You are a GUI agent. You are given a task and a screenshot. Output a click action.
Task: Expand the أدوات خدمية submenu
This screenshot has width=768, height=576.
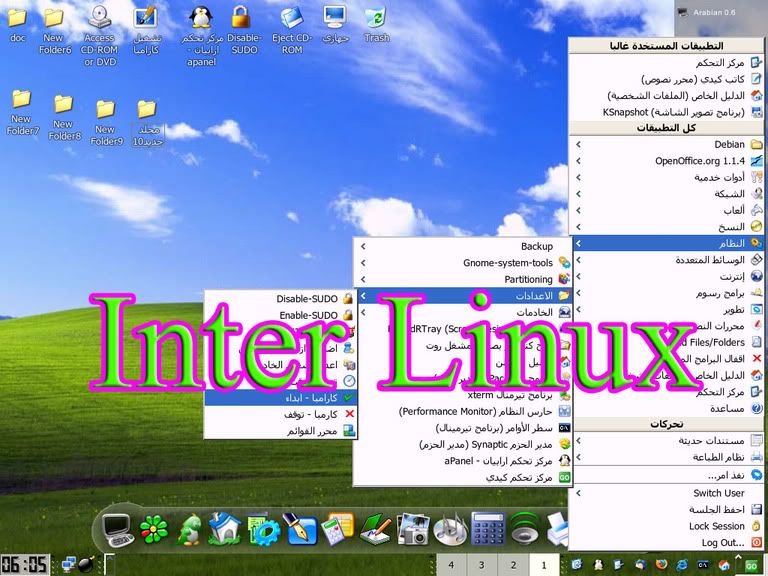668,177
